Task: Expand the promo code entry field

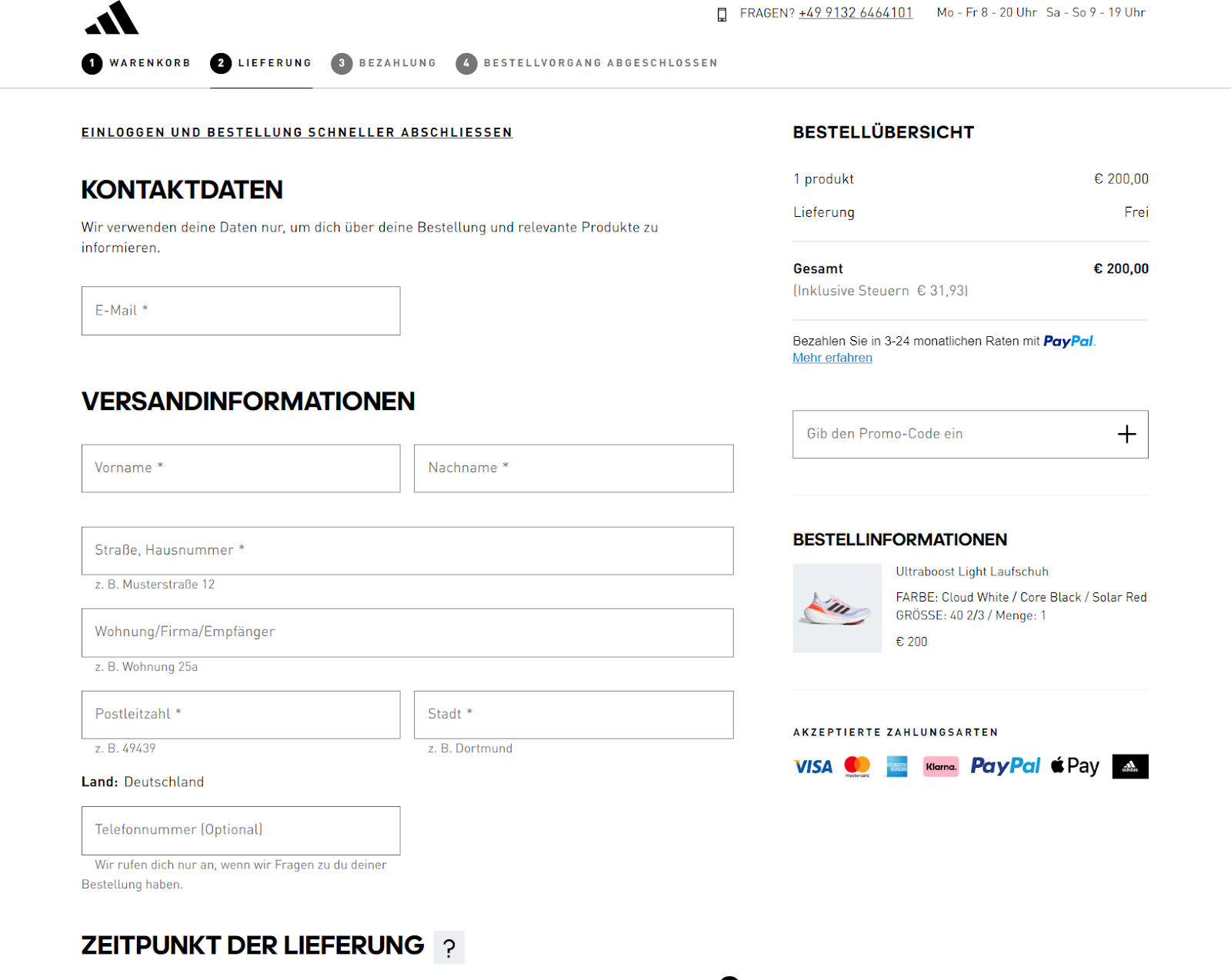Action: 954,435
